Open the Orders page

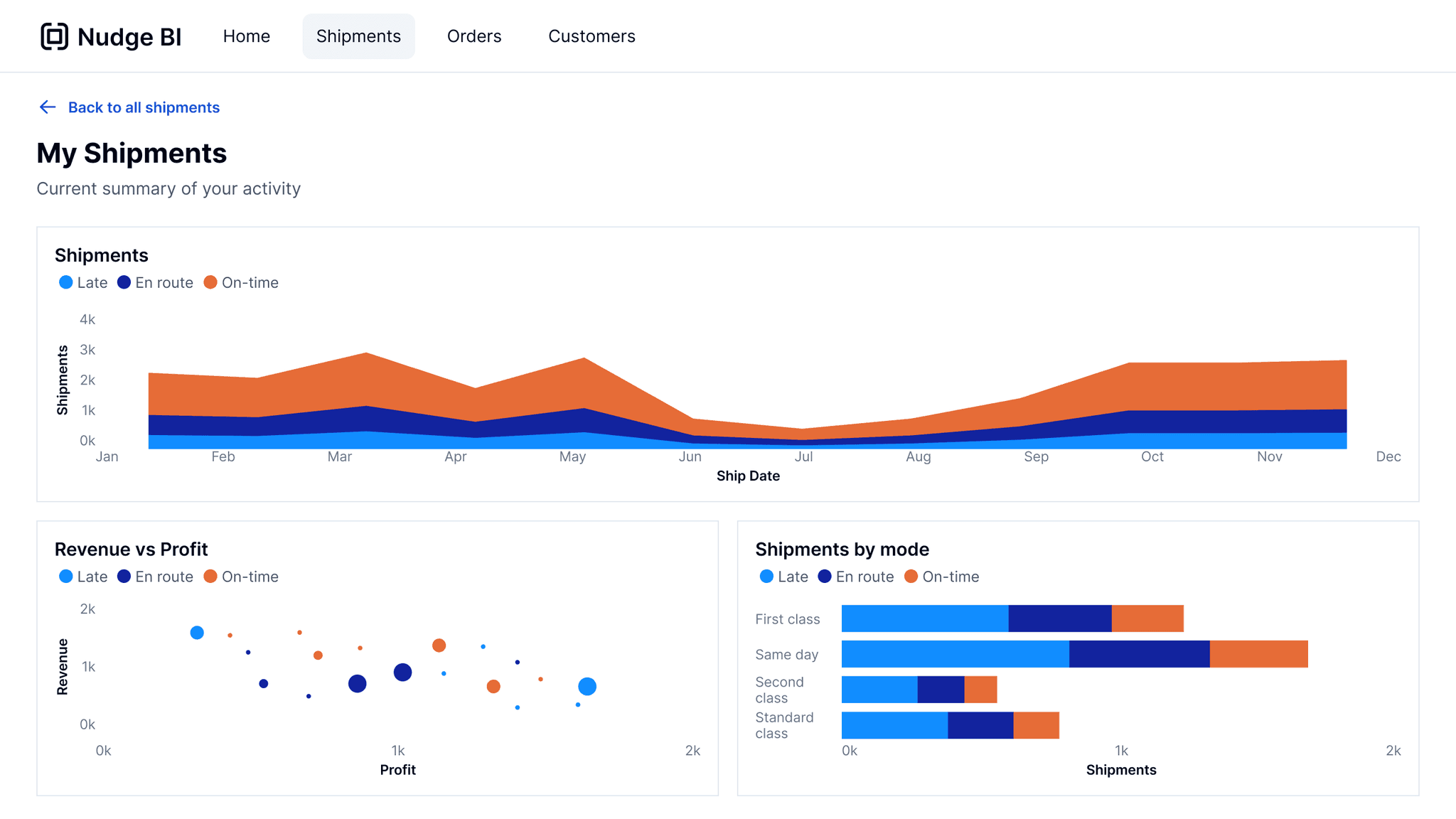tap(473, 36)
